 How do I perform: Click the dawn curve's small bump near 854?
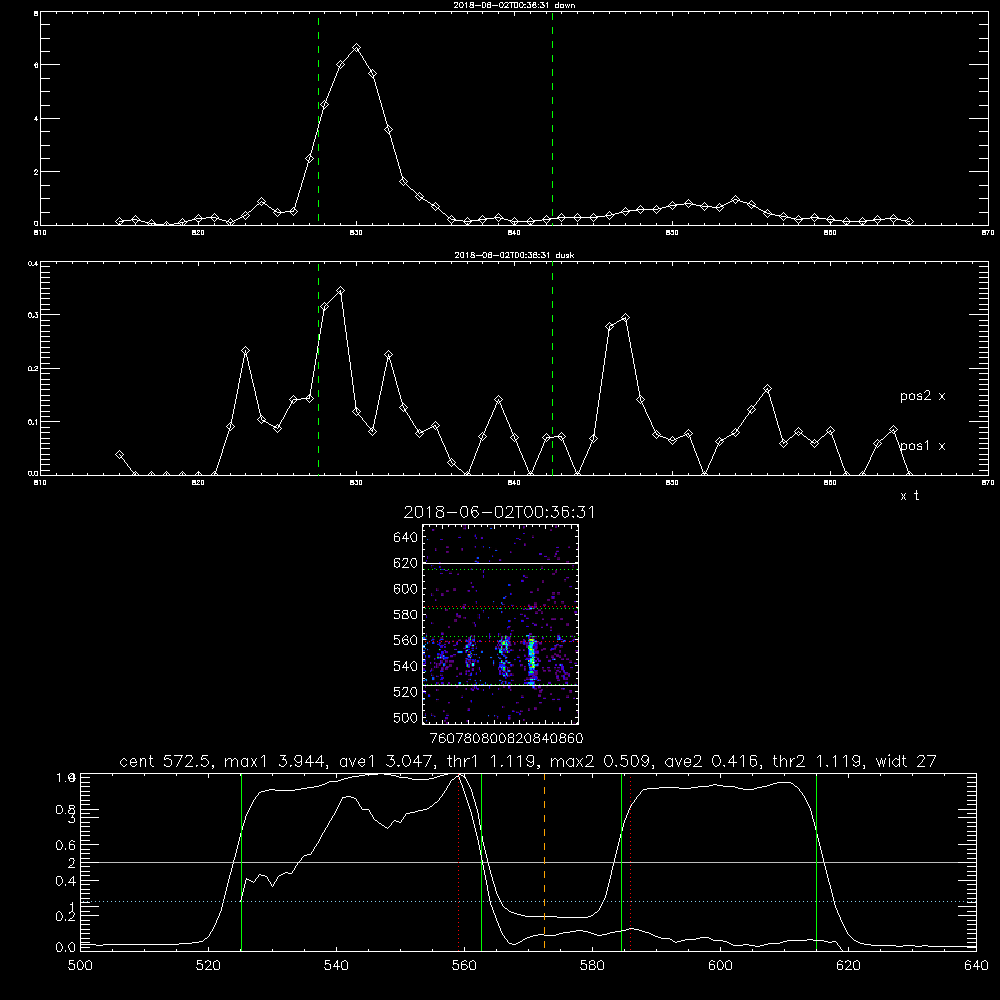pyautogui.click(x=736, y=200)
